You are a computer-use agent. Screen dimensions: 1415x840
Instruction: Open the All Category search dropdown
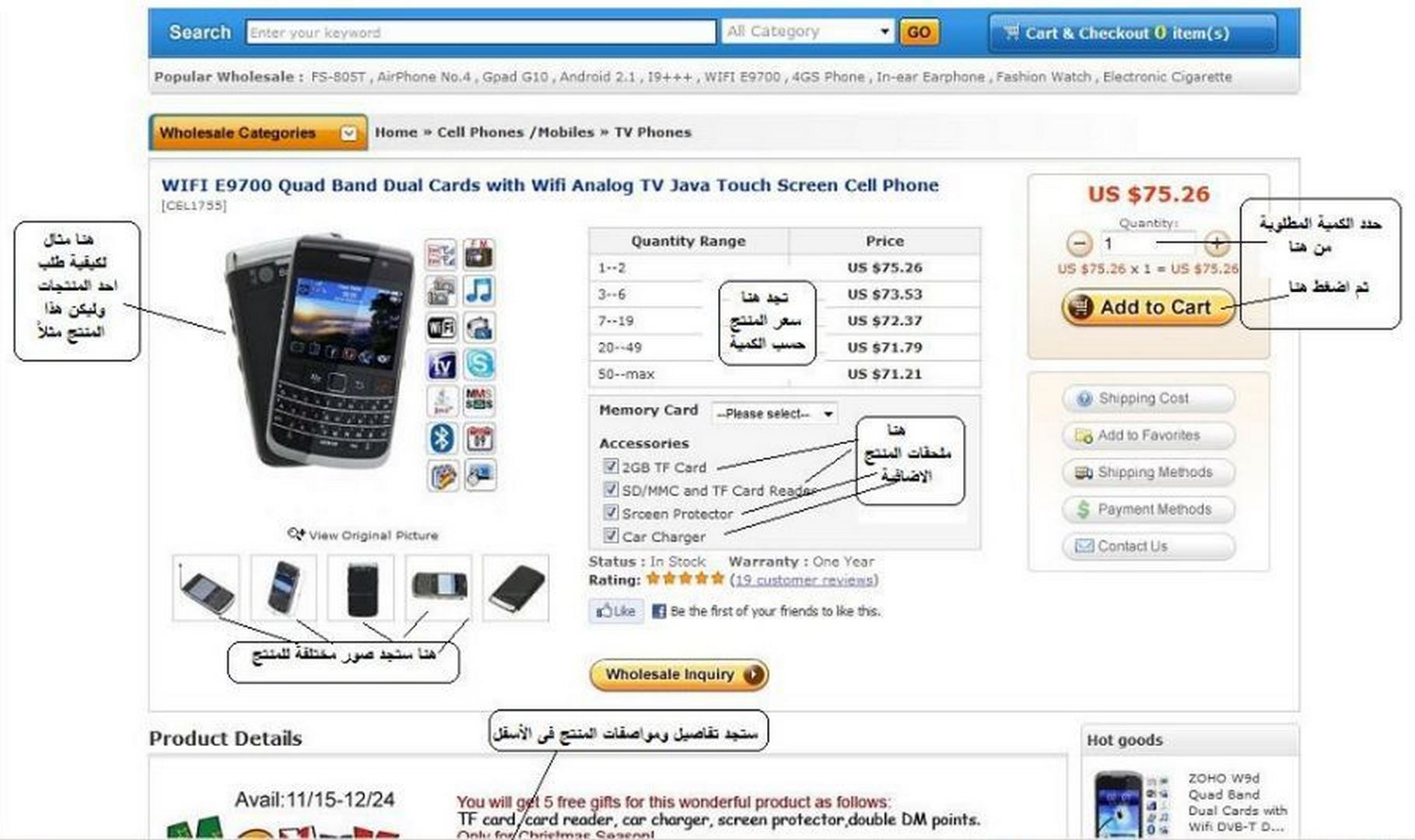coord(807,32)
